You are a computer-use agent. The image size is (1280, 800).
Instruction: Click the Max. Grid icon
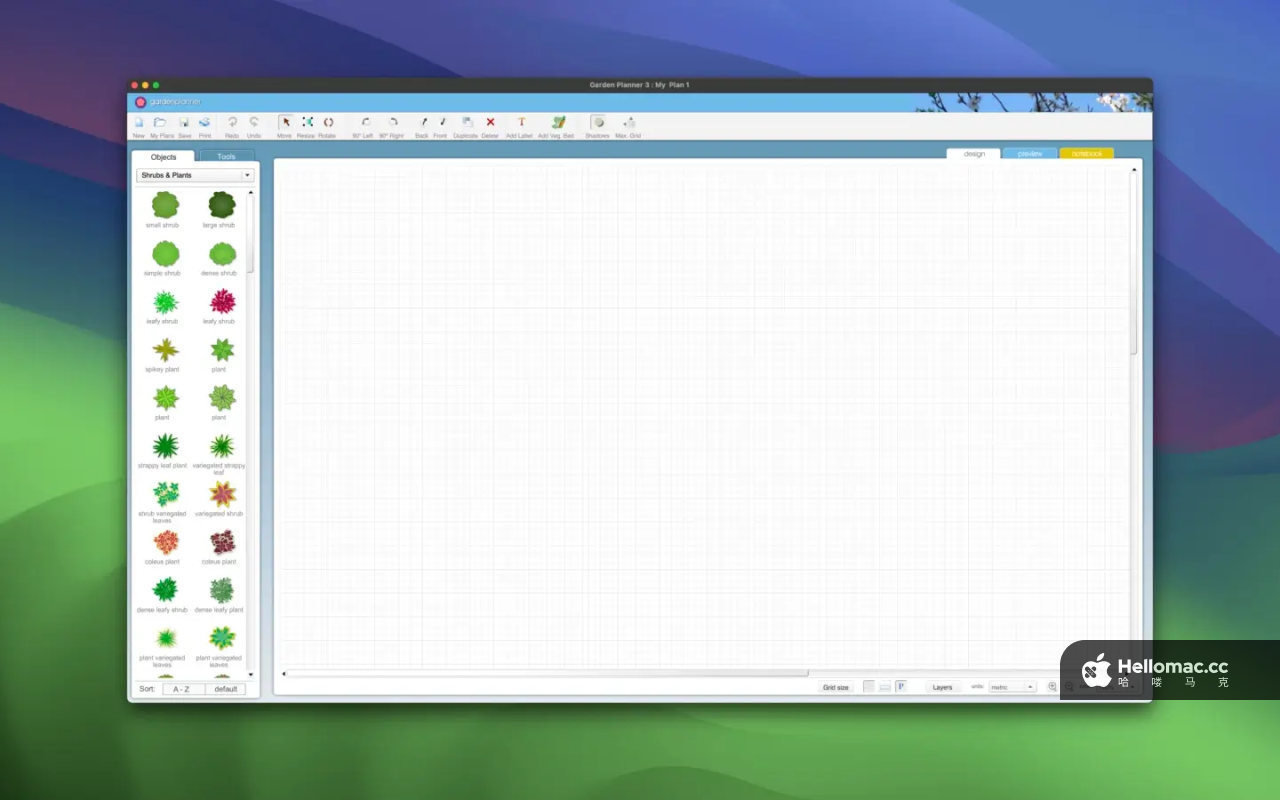coord(629,122)
